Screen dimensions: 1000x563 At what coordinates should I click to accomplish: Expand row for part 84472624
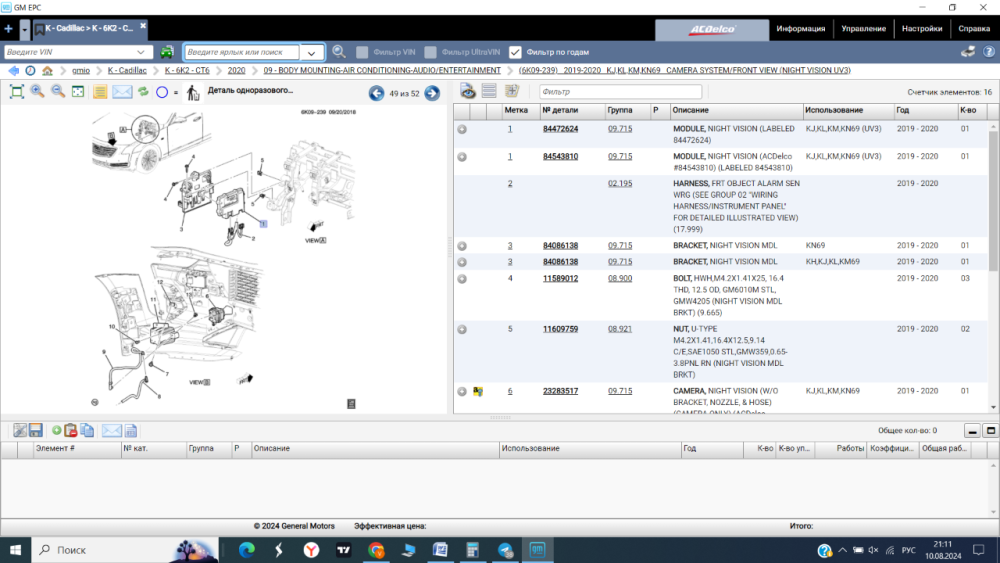pos(462,129)
